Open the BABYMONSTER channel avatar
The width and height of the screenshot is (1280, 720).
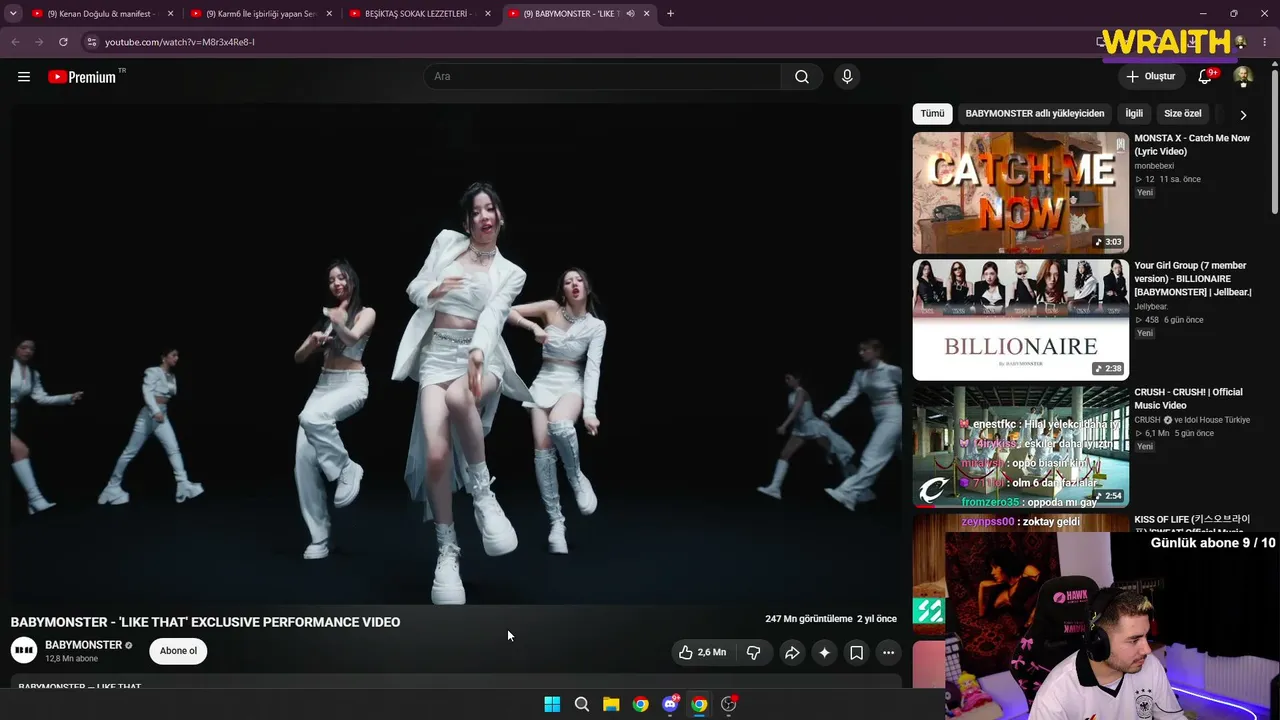24,651
